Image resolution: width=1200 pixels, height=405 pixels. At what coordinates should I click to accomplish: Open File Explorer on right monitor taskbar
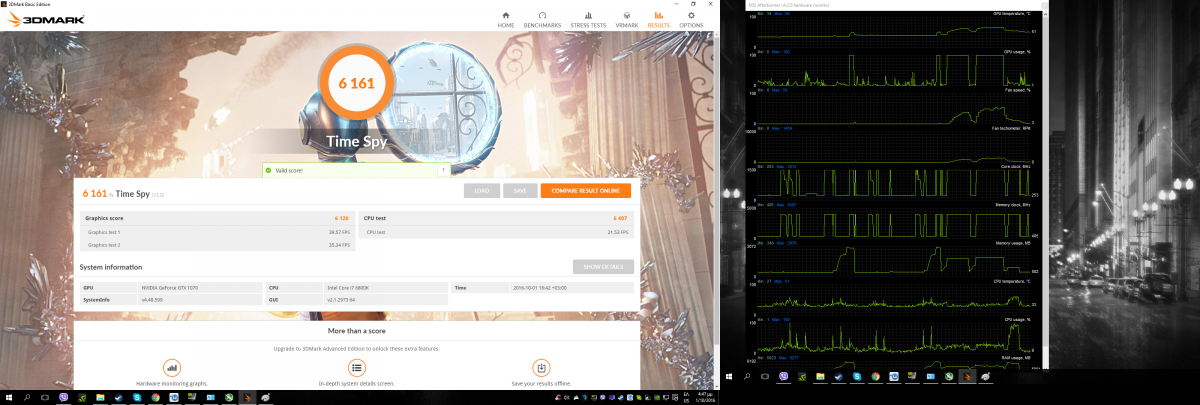point(820,377)
